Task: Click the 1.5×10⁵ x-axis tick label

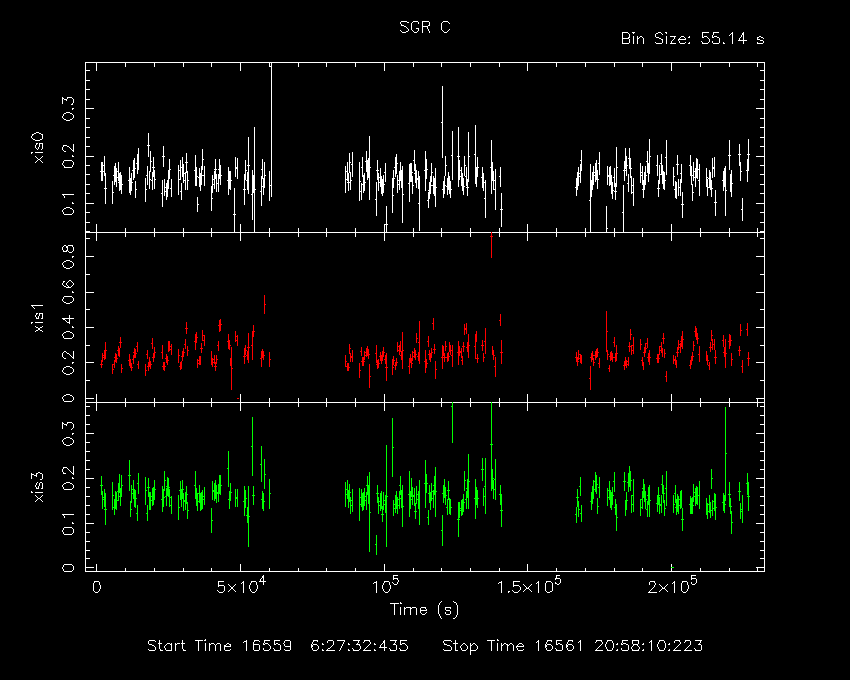Action: pyautogui.click(x=529, y=586)
